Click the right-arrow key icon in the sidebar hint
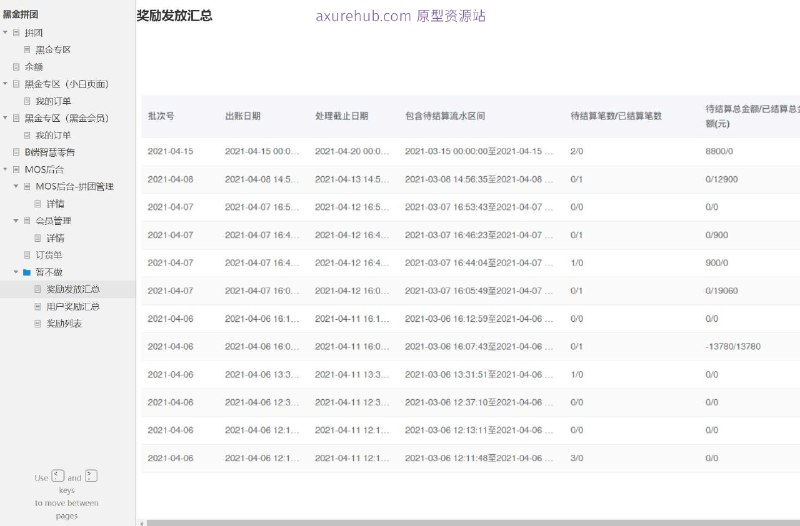Viewport: 800px width, 526px height. click(x=91, y=476)
